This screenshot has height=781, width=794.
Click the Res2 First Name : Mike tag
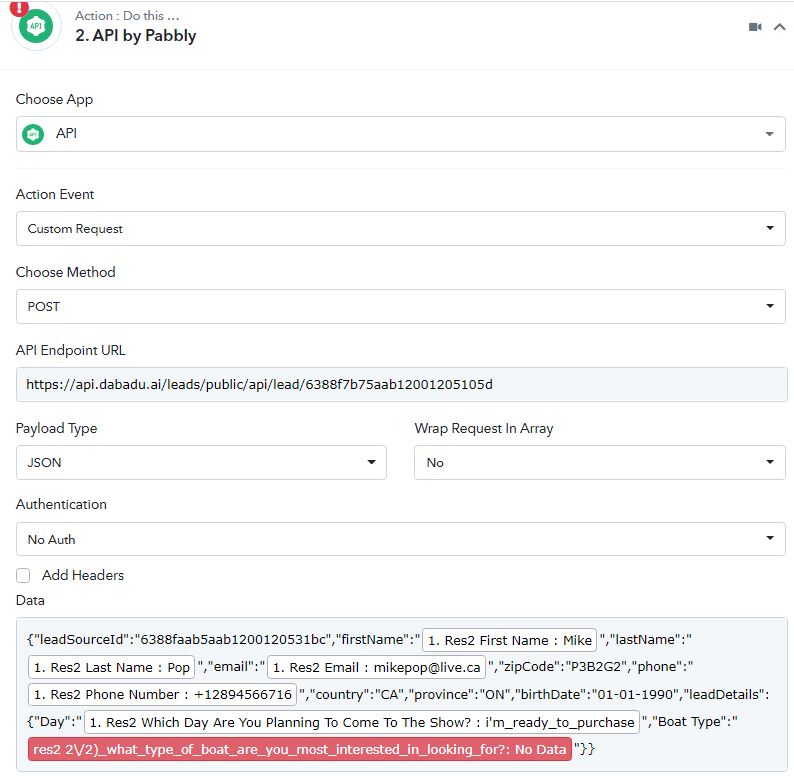click(509, 640)
